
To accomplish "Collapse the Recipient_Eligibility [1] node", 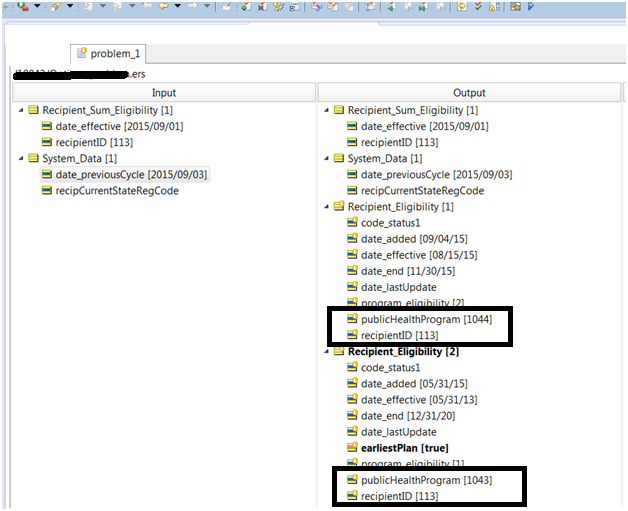I will point(326,207).
